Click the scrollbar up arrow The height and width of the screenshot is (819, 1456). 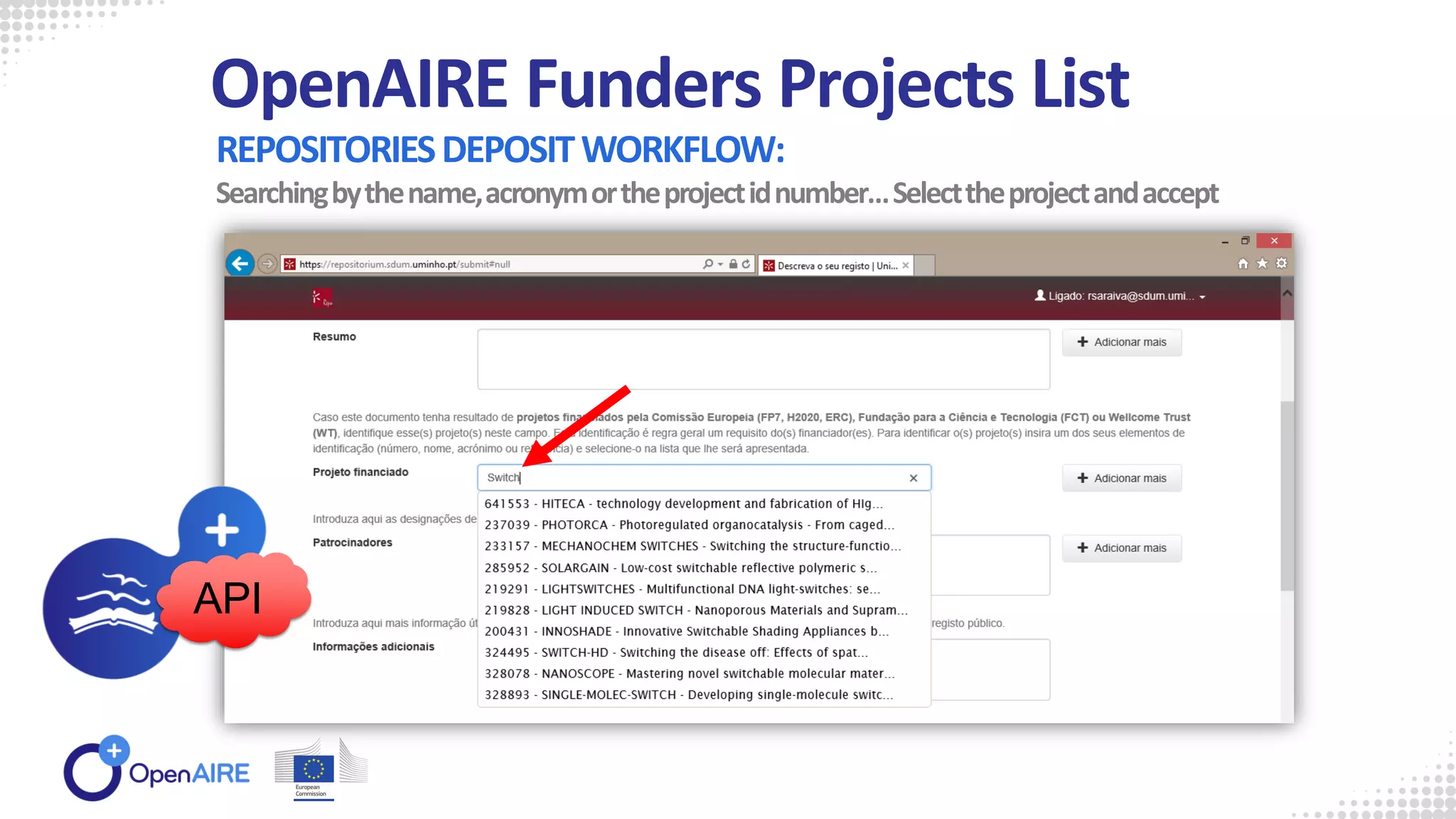pyautogui.click(x=1287, y=293)
